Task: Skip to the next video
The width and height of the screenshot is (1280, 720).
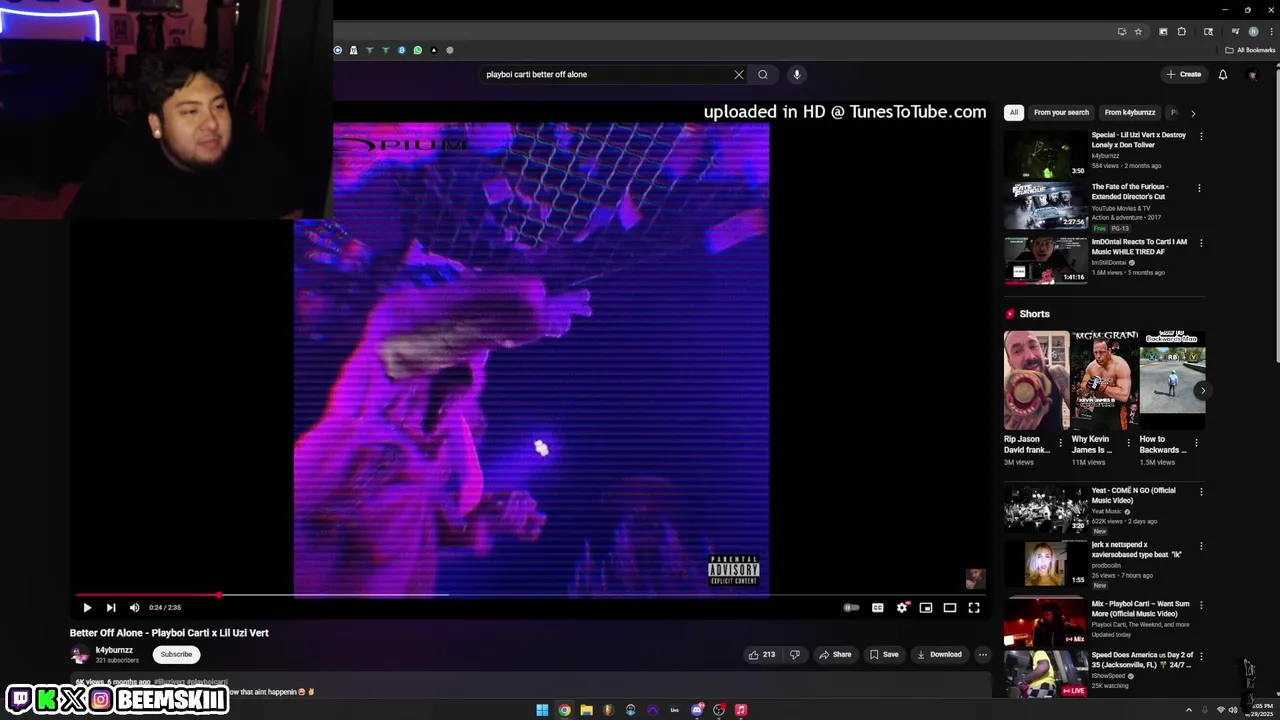Action: click(x=111, y=607)
